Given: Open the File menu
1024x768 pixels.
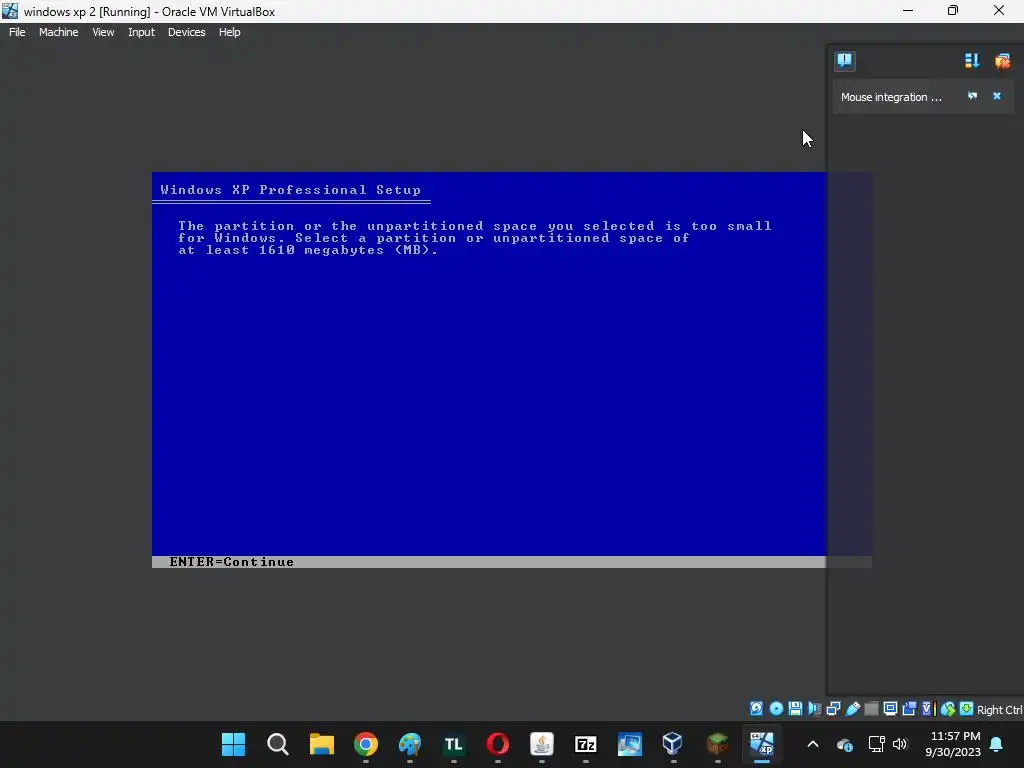Looking at the screenshot, I should tap(17, 32).
